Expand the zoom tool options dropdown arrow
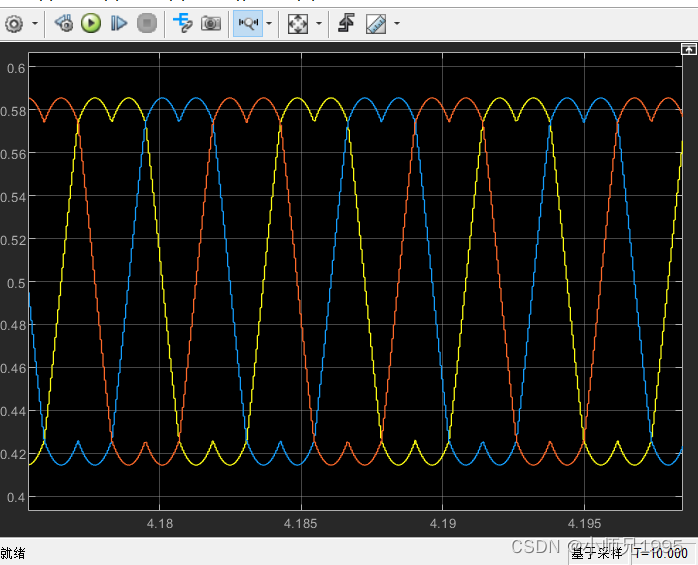 (269, 23)
